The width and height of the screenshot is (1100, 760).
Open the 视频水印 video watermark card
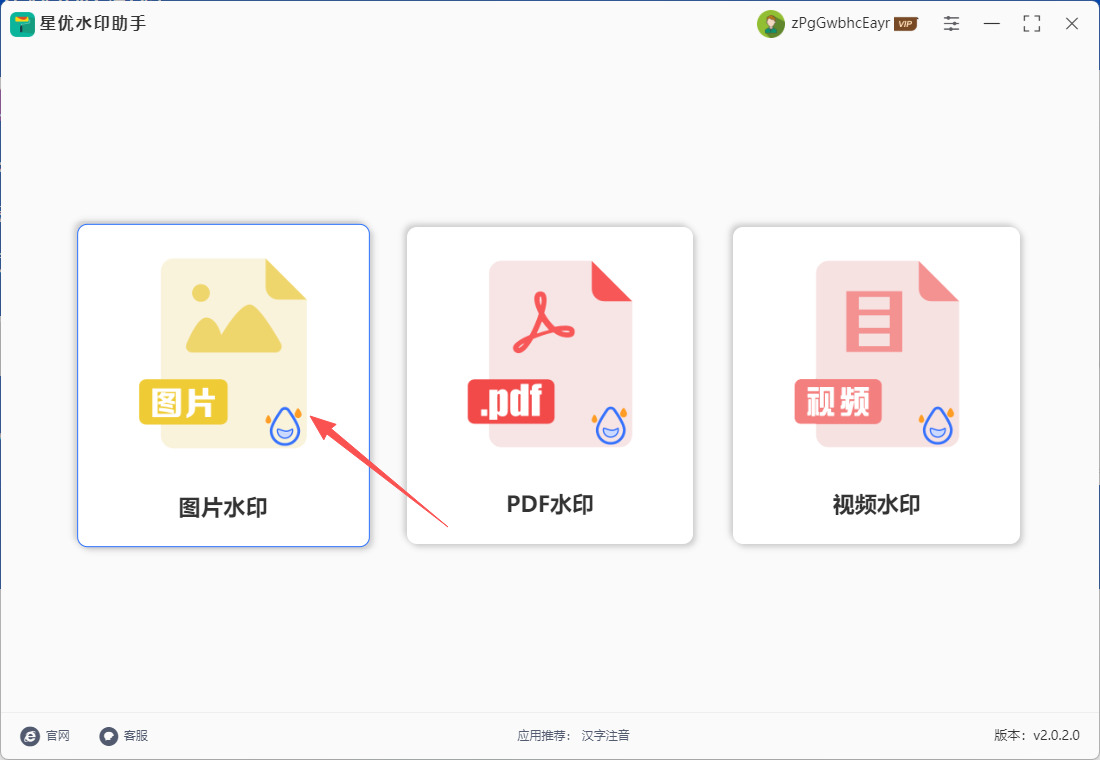pos(876,385)
